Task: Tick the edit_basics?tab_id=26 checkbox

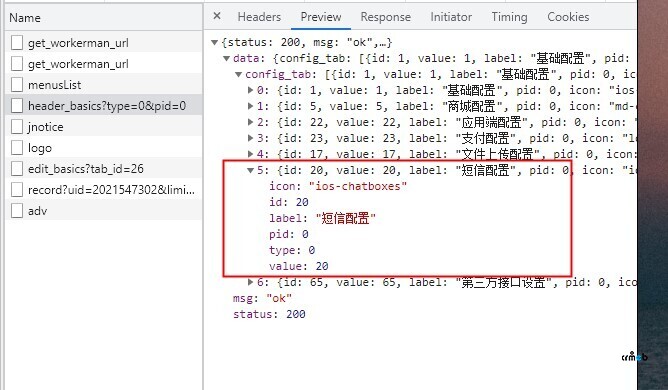Action: tap(17, 168)
